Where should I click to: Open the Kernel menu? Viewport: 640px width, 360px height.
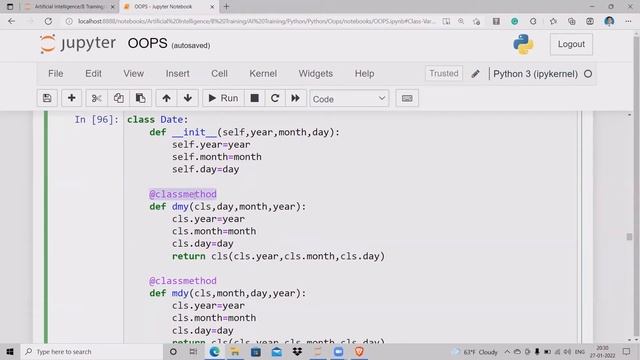[x=263, y=73]
